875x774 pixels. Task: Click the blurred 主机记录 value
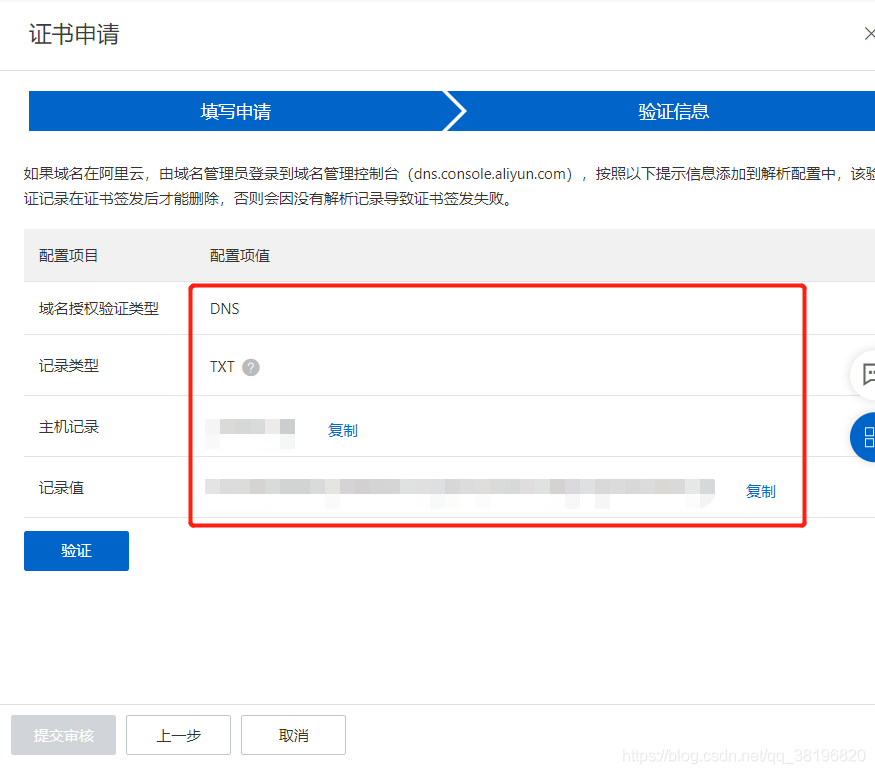[250, 428]
